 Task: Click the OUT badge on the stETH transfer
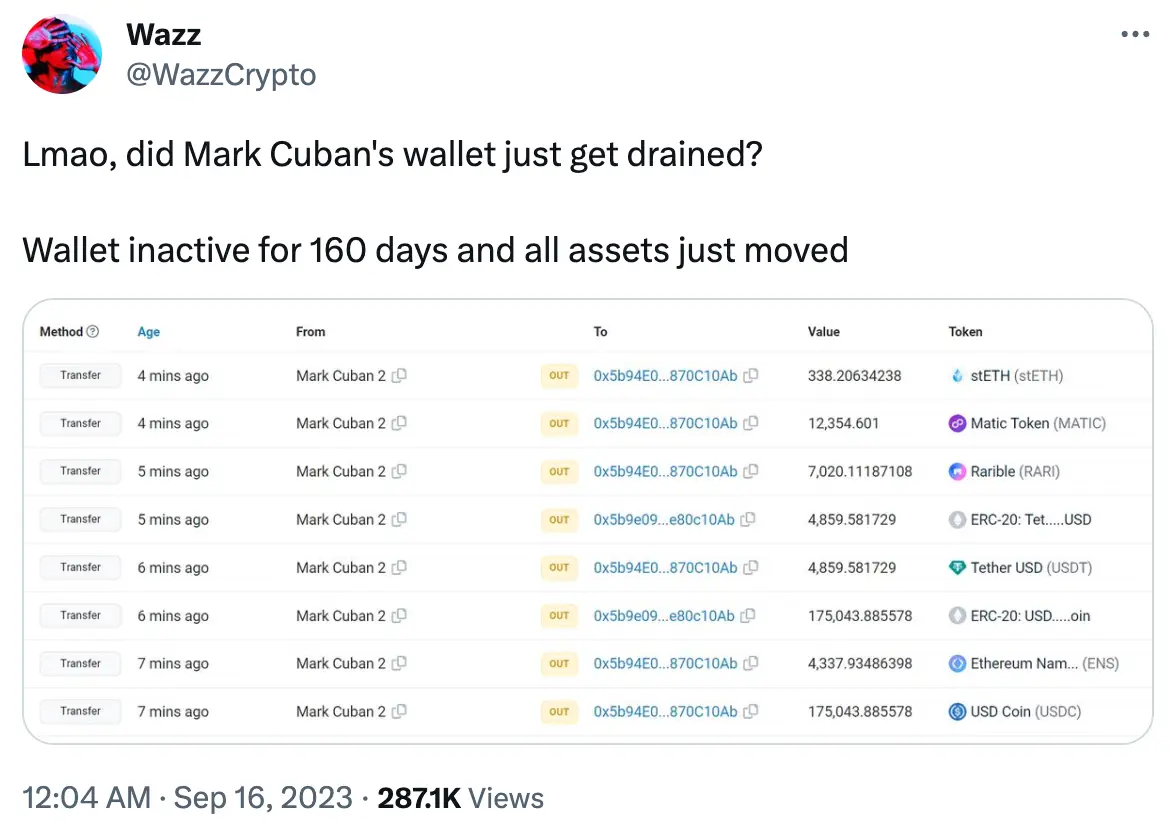point(559,375)
